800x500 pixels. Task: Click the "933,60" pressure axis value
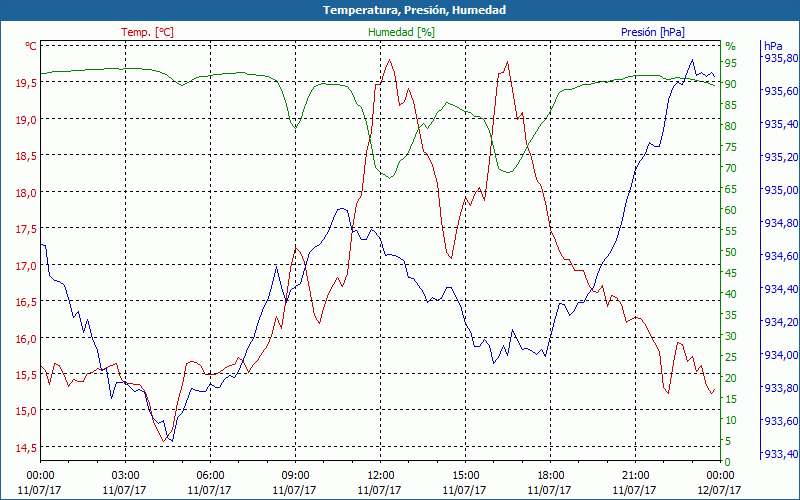tap(780, 420)
